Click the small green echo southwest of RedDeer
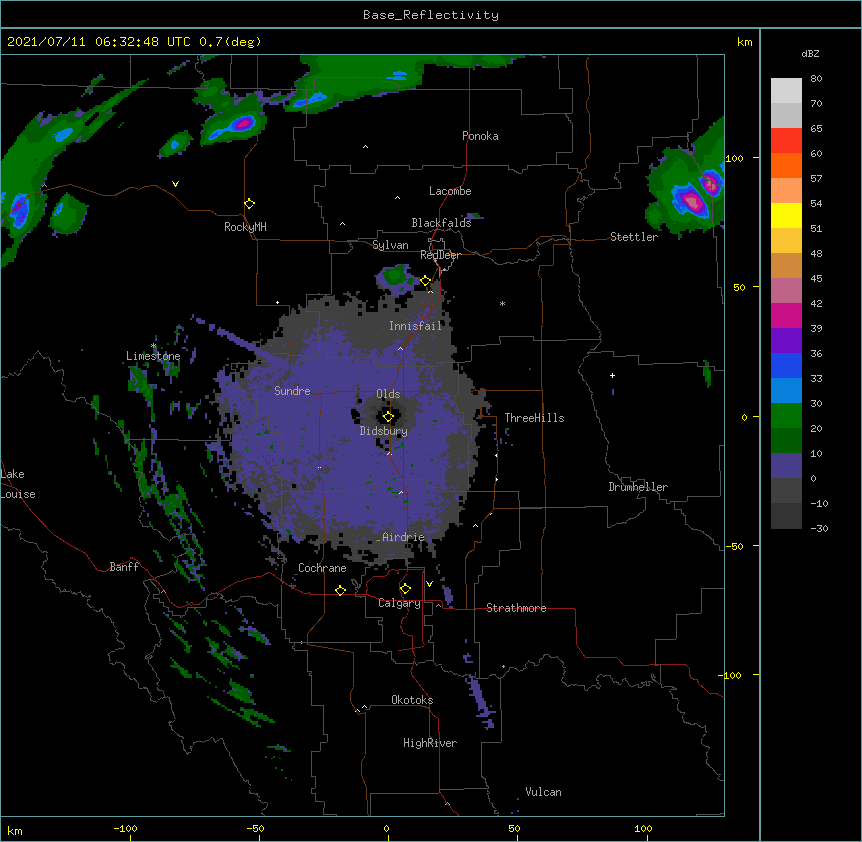 395,275
